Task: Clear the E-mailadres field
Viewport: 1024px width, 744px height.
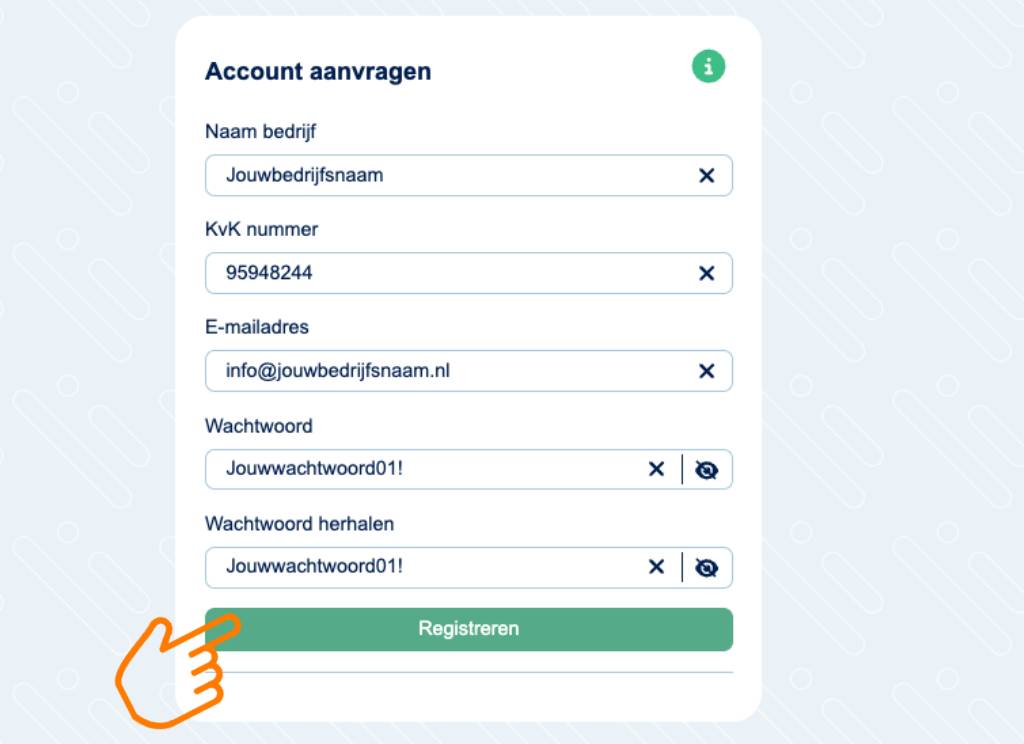Action: click(x=706, y=372)
